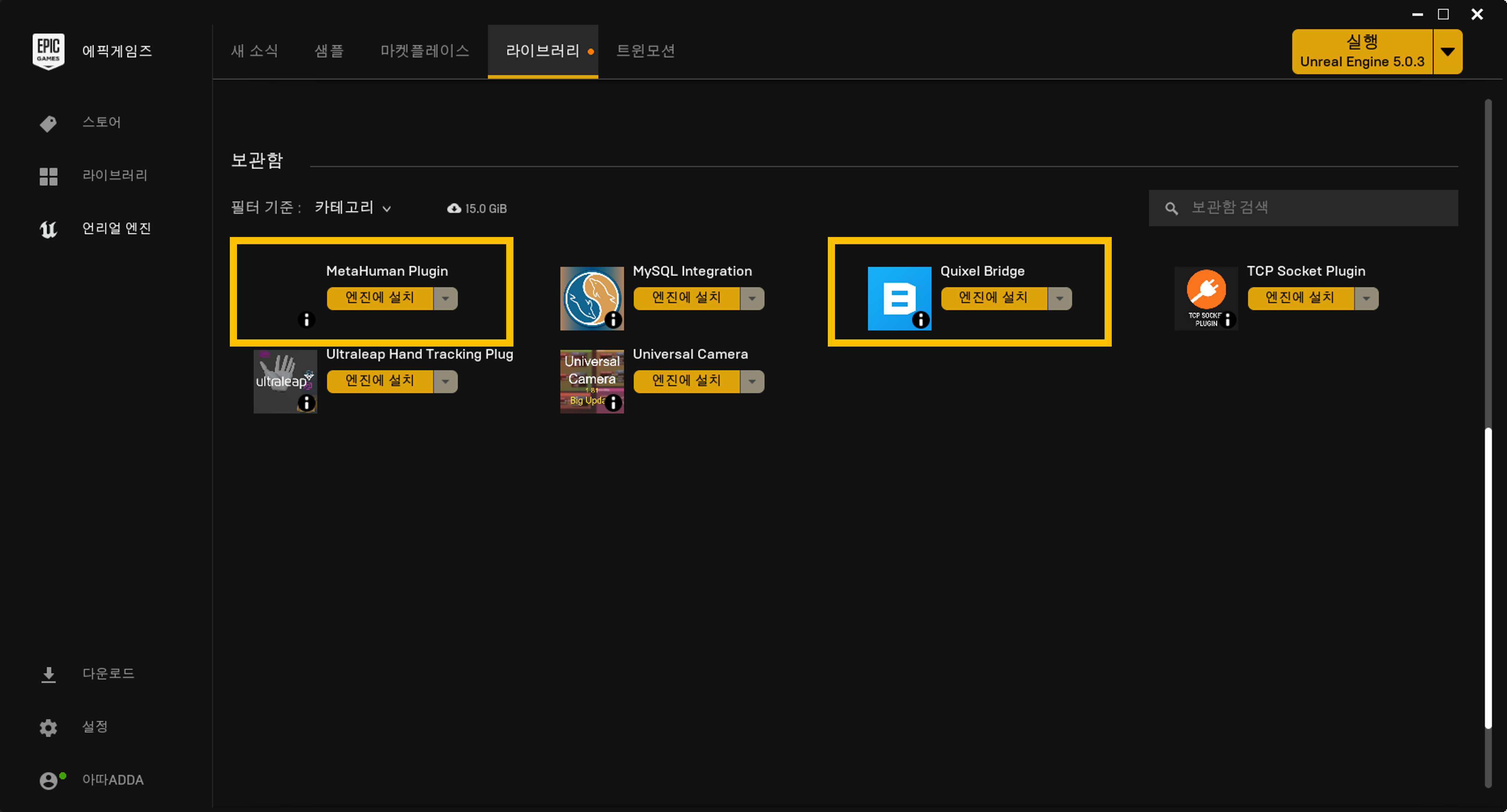Show info for TCP Socket Plugin
Screen dimensions: 1507x812
(x=1227, y=320)
